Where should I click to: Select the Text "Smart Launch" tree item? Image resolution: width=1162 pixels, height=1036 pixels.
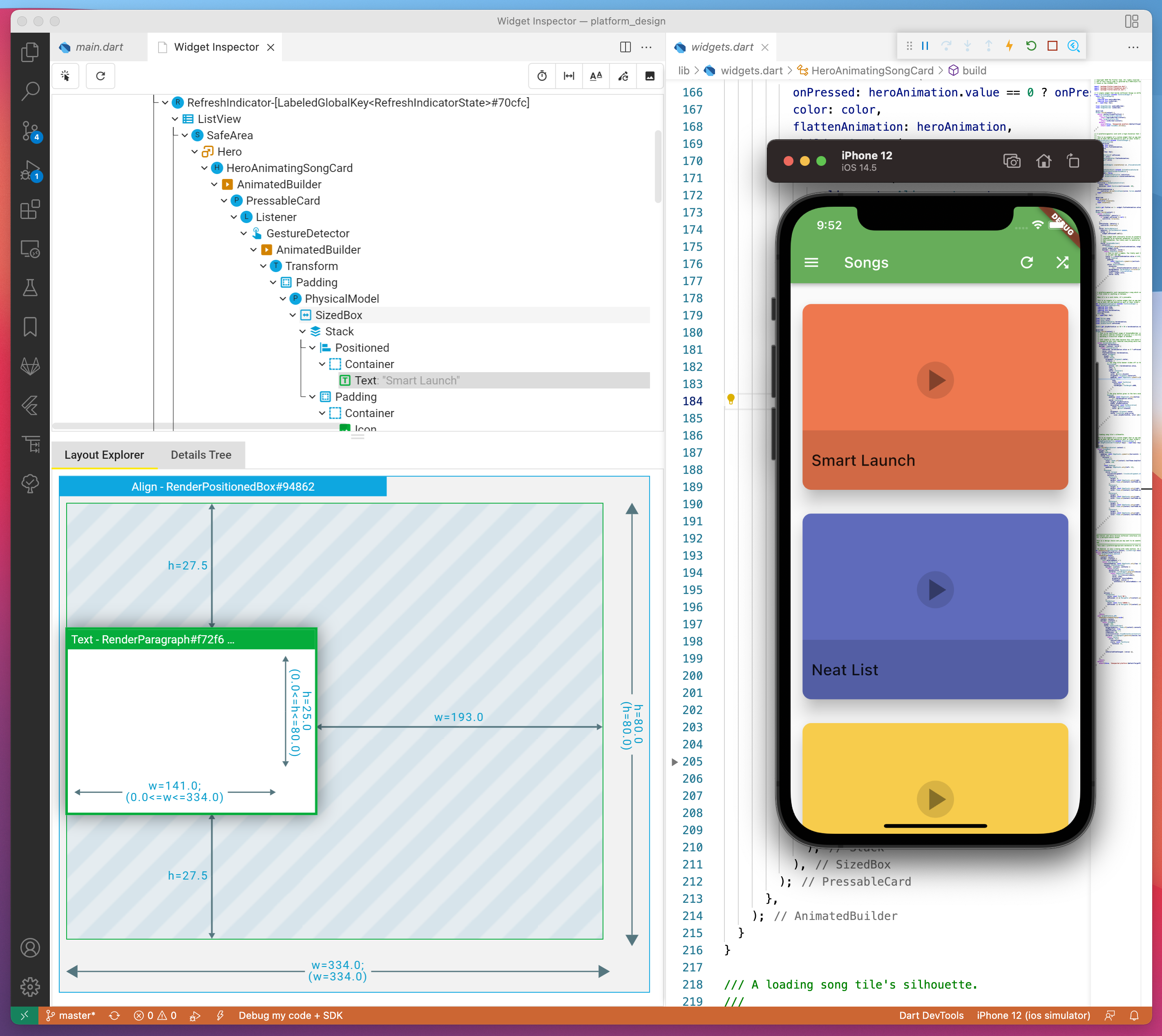click(407, 380)
